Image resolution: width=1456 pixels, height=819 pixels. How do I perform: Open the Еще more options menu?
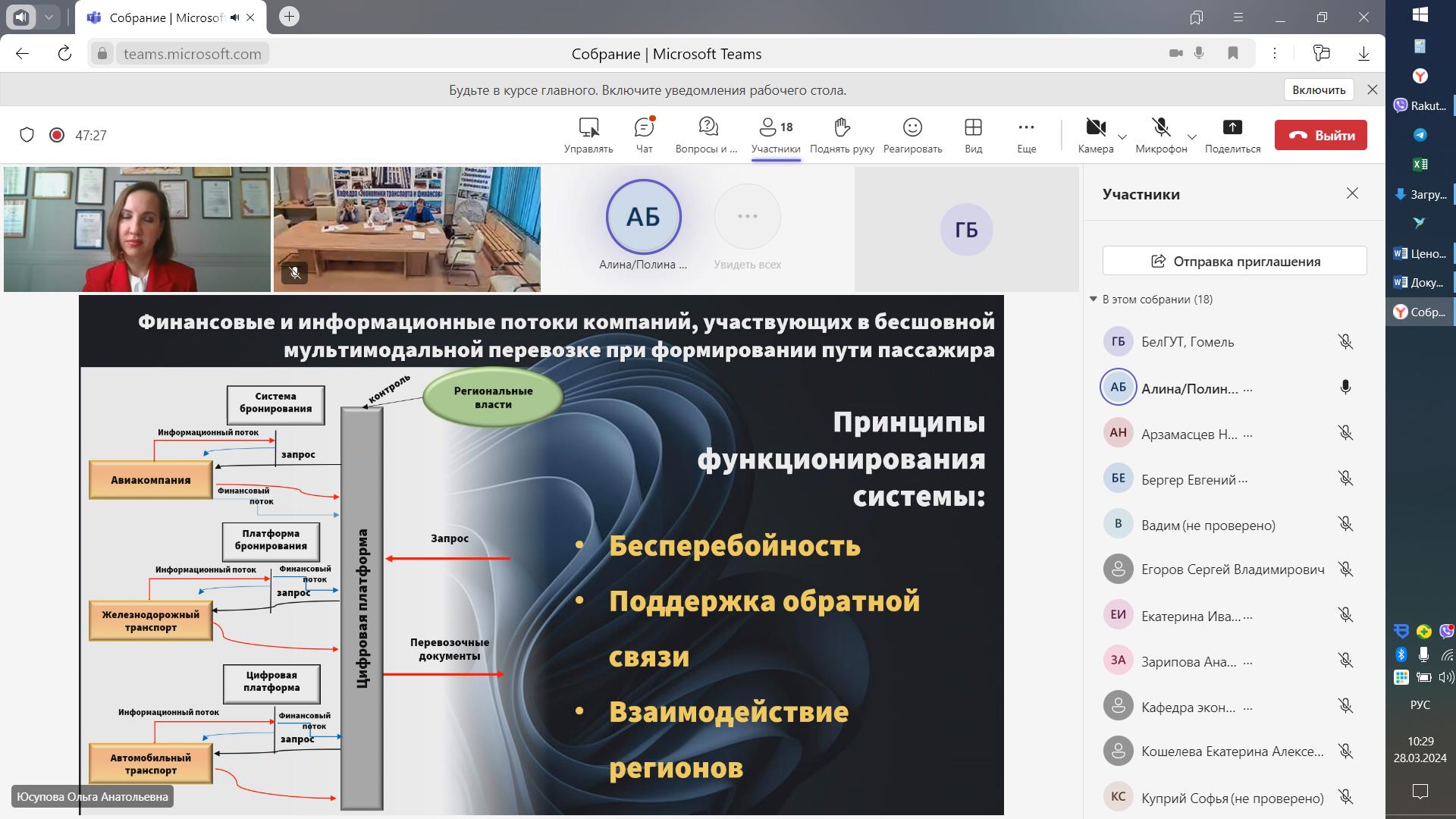[1026, 136]
